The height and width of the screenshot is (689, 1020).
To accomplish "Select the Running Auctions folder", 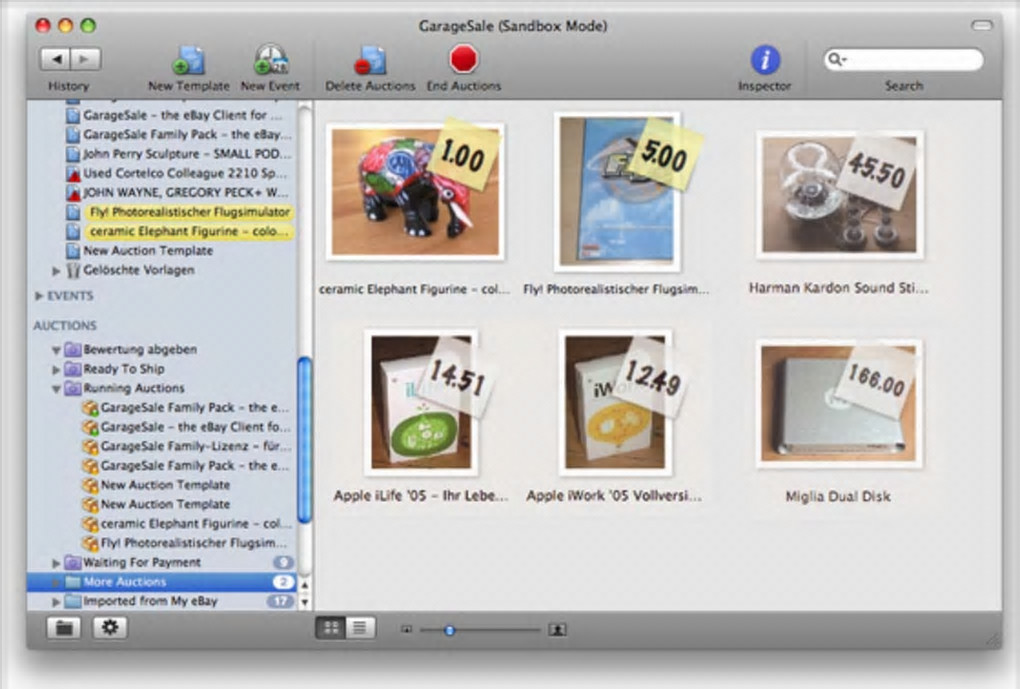I will 161,388.
